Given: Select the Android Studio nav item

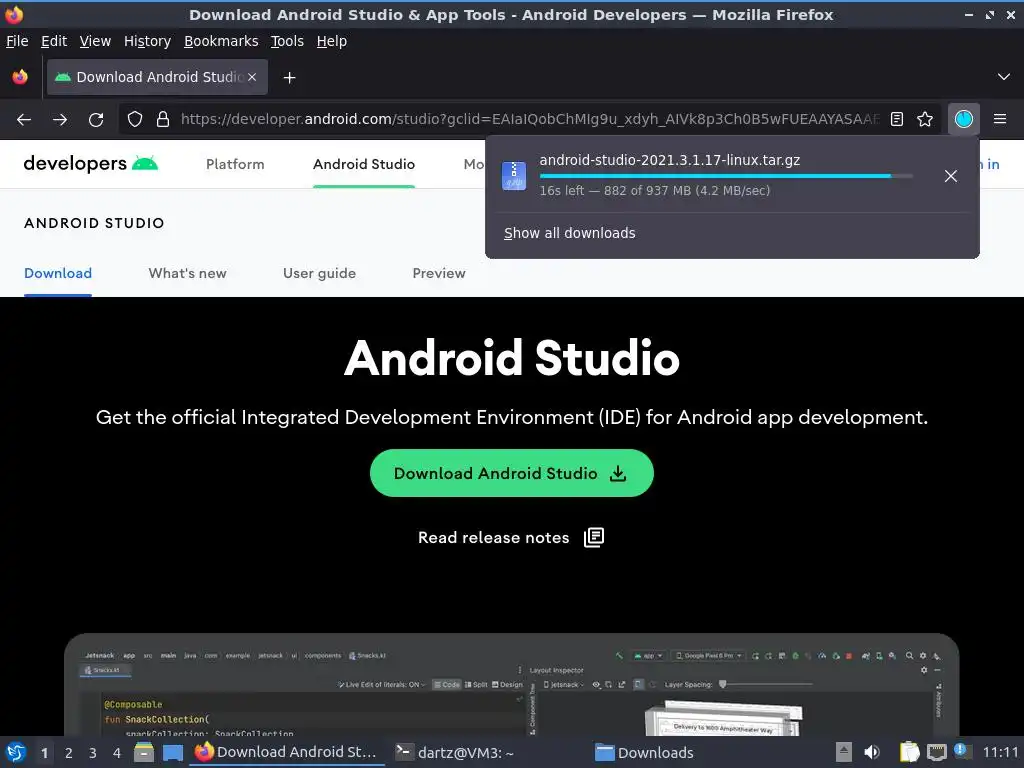Looking at the screenshot, I should (x=364, y=164).
